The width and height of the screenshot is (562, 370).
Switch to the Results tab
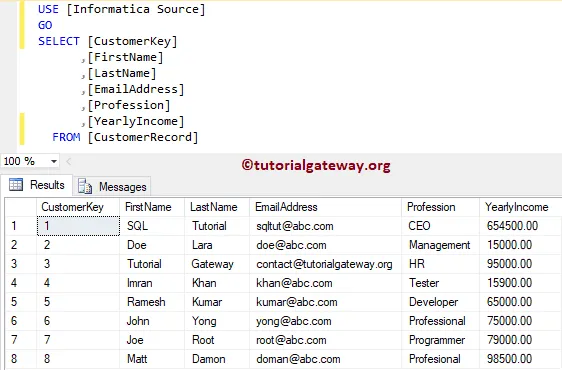(x=37, y=185)
